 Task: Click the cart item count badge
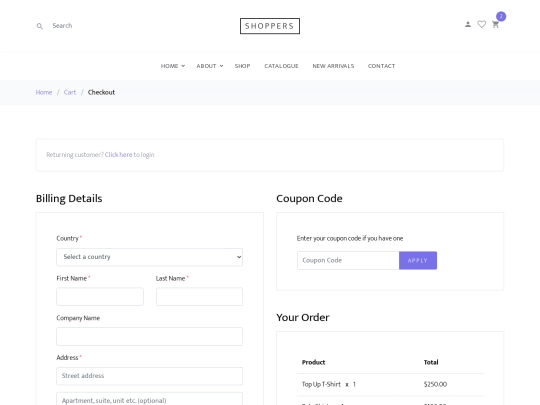tap(501, 16)
